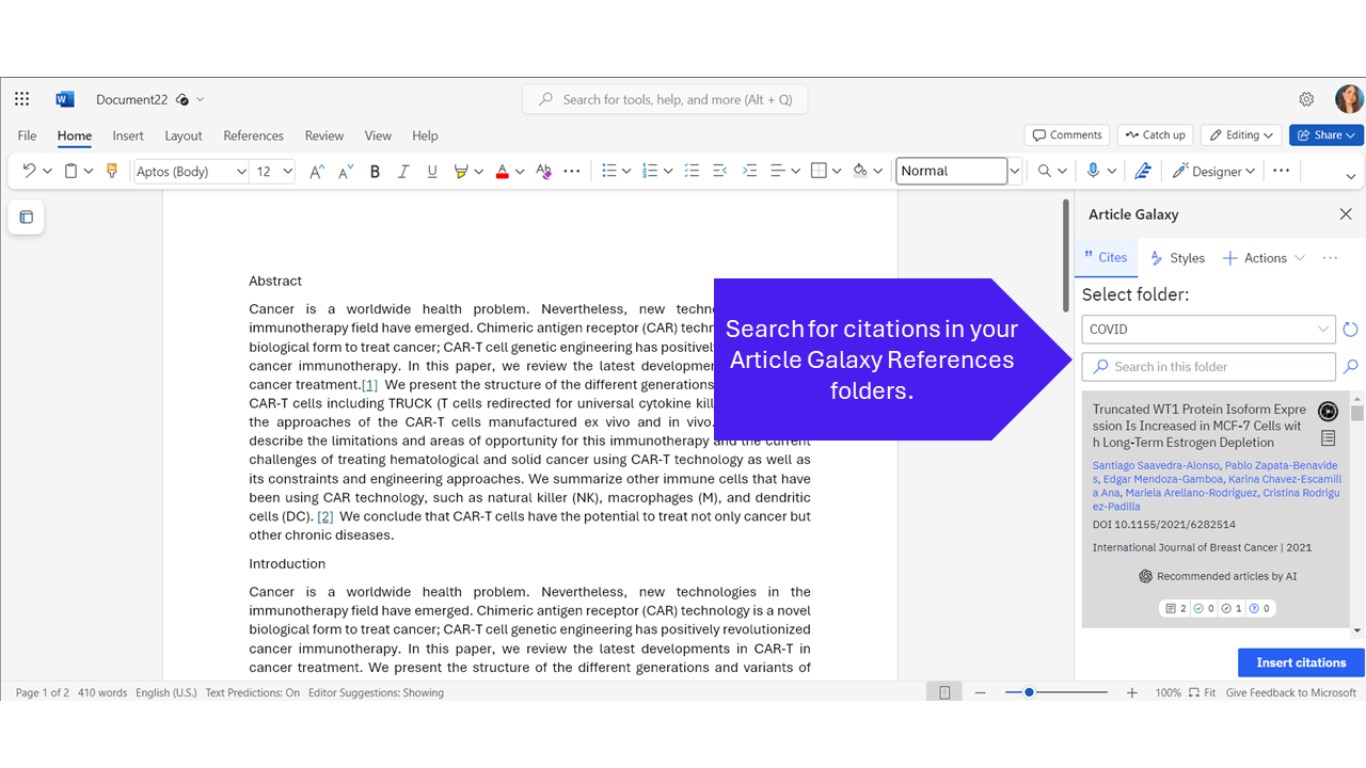
Task: Toggle bold formatting
Action: click(375, 172)
